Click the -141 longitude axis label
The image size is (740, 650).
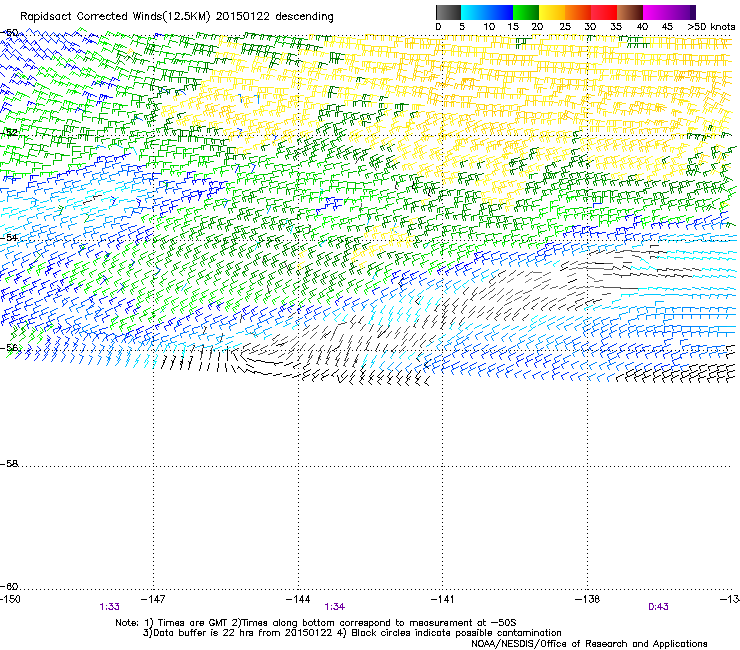(x=443, y=599)
